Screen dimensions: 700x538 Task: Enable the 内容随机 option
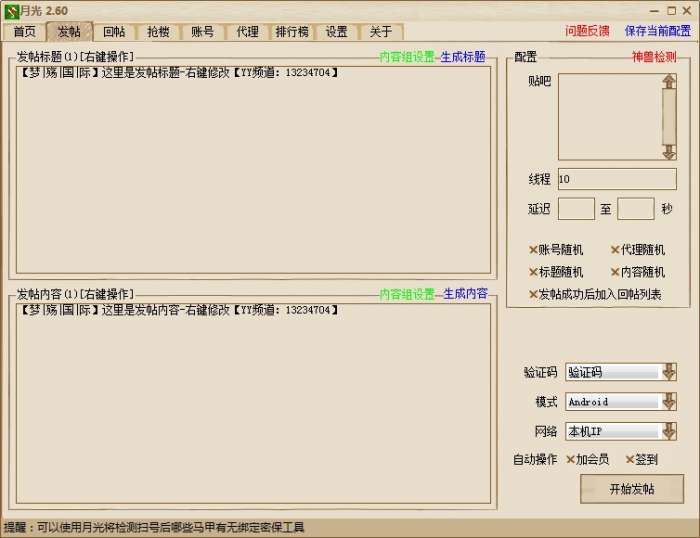[x=638, y=272]
